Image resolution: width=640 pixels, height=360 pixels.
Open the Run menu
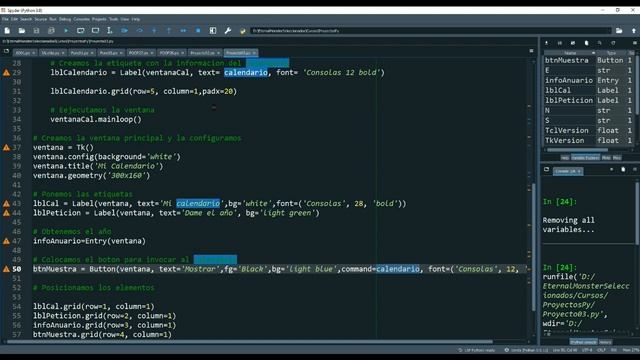(53, 19)
